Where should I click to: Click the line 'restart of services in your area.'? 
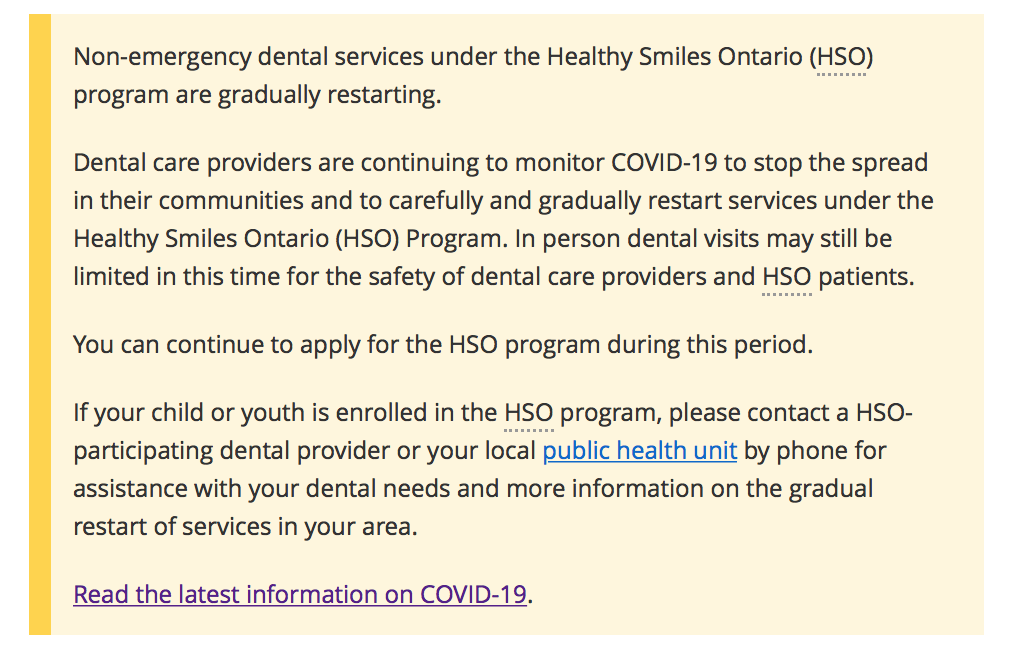coord(245,527)
